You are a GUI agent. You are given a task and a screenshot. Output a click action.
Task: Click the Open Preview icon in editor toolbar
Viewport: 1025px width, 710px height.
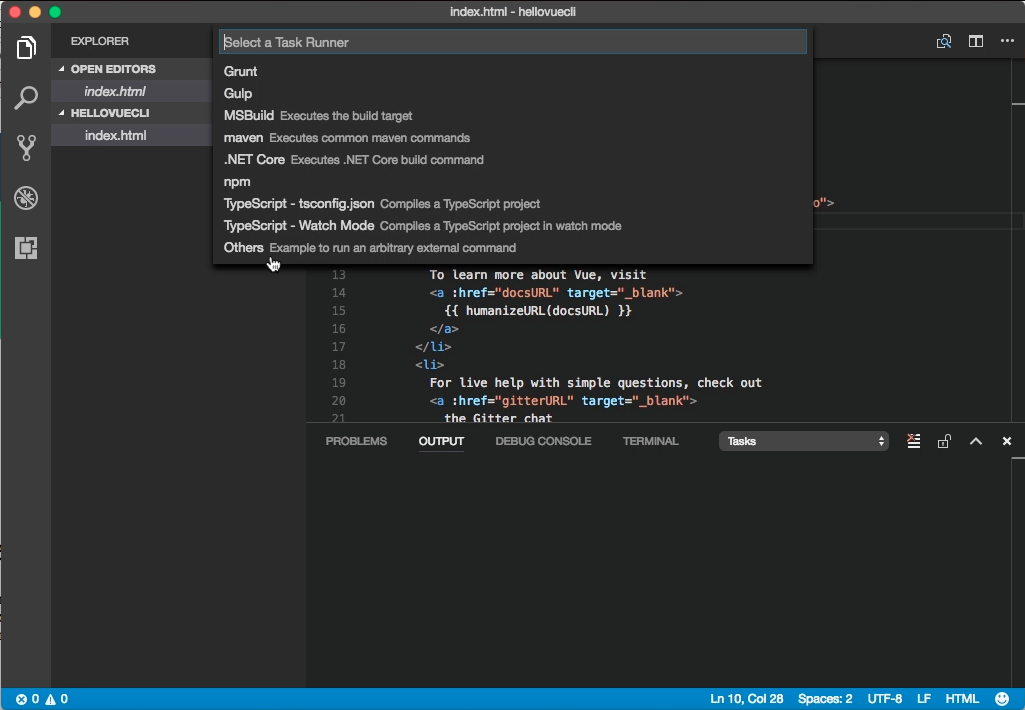coord(944,41)
